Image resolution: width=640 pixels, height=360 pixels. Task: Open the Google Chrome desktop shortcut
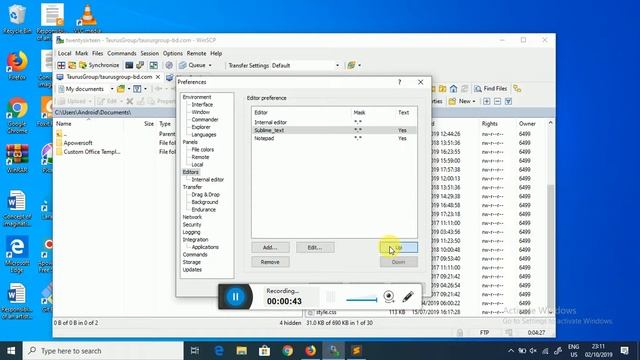pos(17,115)
